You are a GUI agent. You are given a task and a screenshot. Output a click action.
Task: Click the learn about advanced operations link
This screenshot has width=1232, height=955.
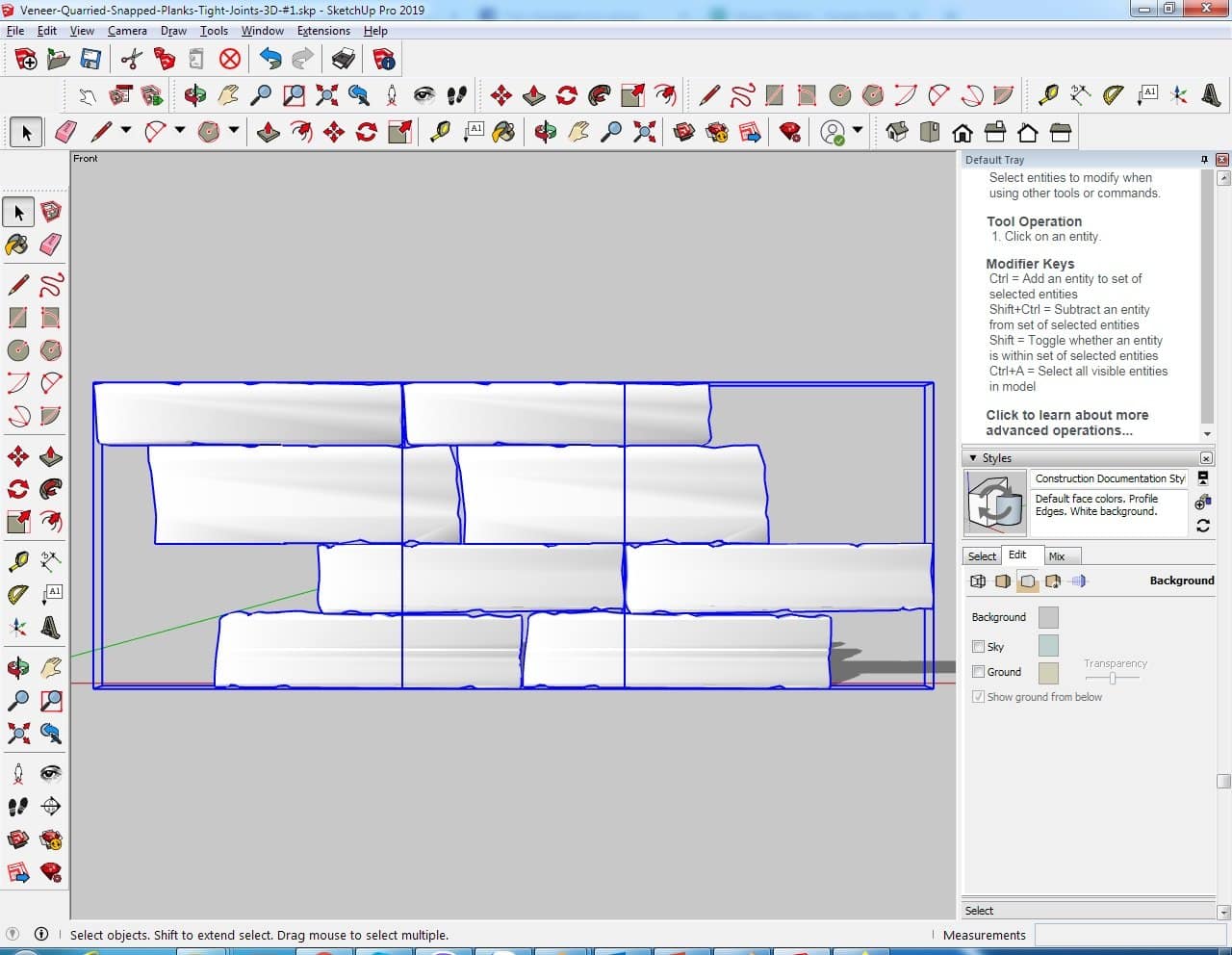[1066, 423]
